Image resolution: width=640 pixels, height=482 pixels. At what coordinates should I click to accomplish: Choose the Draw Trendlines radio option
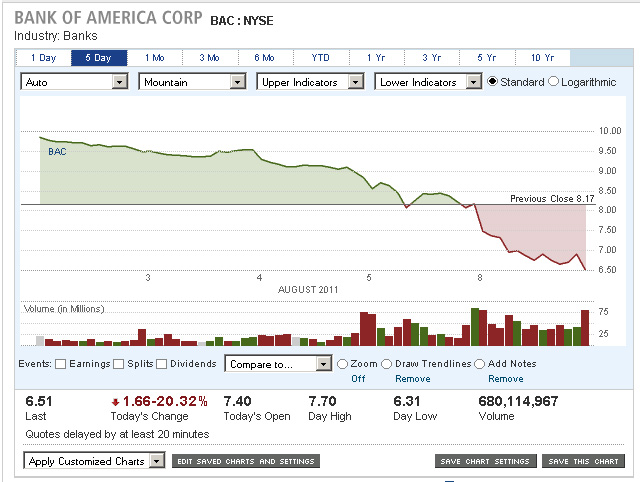point(387,364)
